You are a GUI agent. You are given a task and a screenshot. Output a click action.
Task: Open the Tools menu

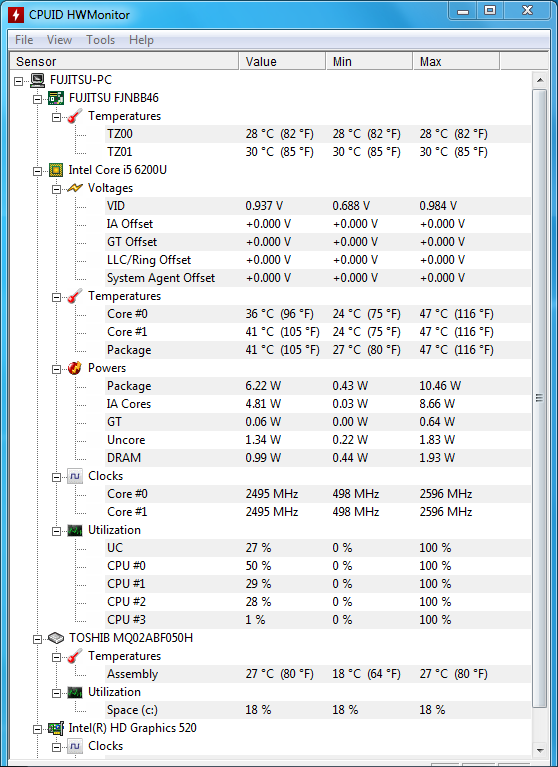pyautogui.click(x=100, y=40)
